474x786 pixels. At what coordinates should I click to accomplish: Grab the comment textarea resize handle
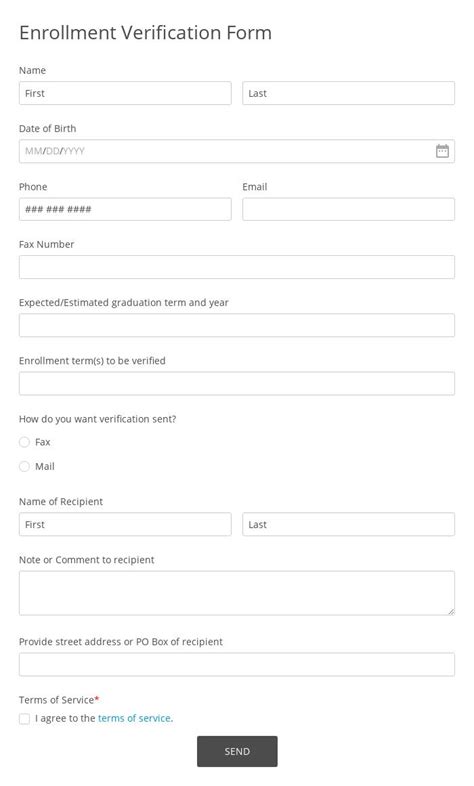coord(451,611)
